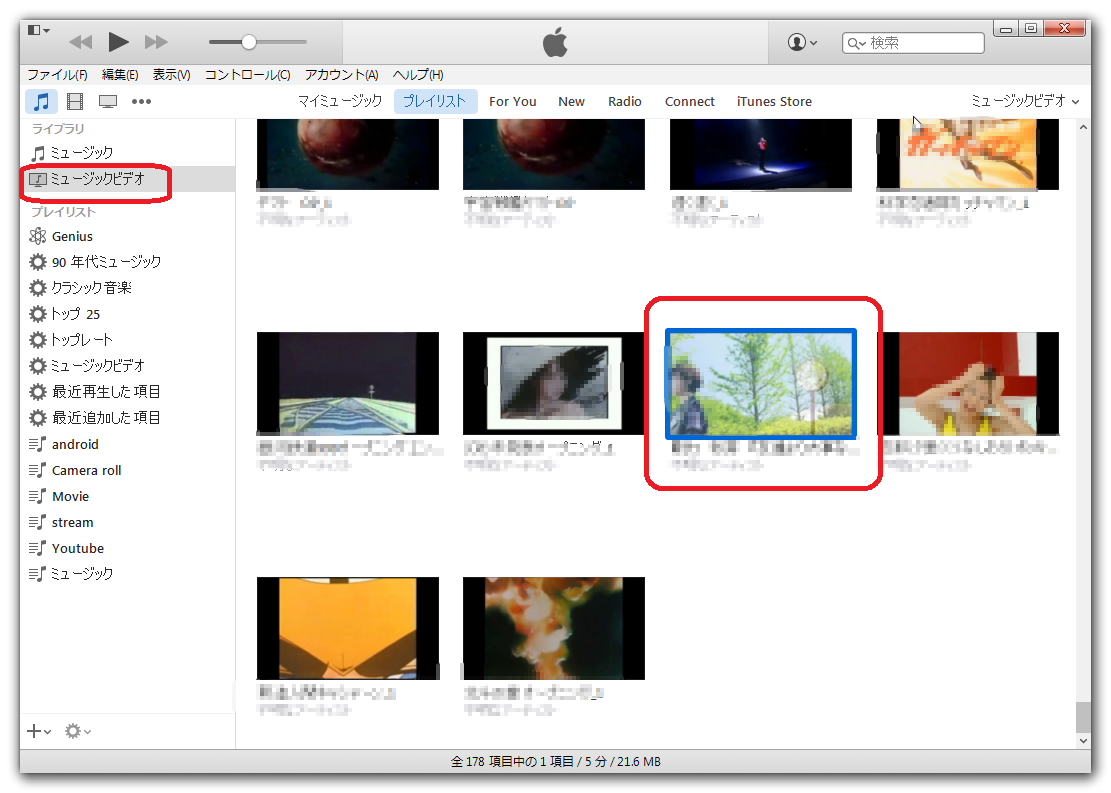Select the highlighted music video thumbnail
This screenshot has height=793, width=1111.
(x=760, y=383)
